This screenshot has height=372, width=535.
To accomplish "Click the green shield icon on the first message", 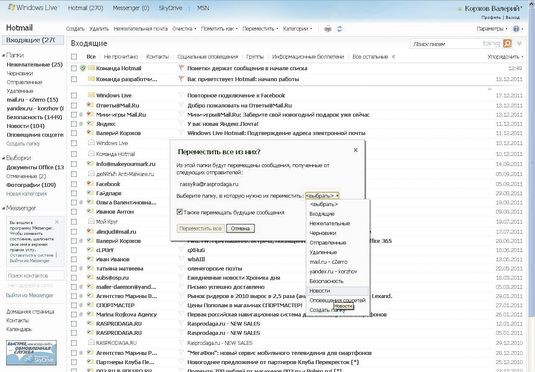I will pyautogui.click(x=83, y=68).
